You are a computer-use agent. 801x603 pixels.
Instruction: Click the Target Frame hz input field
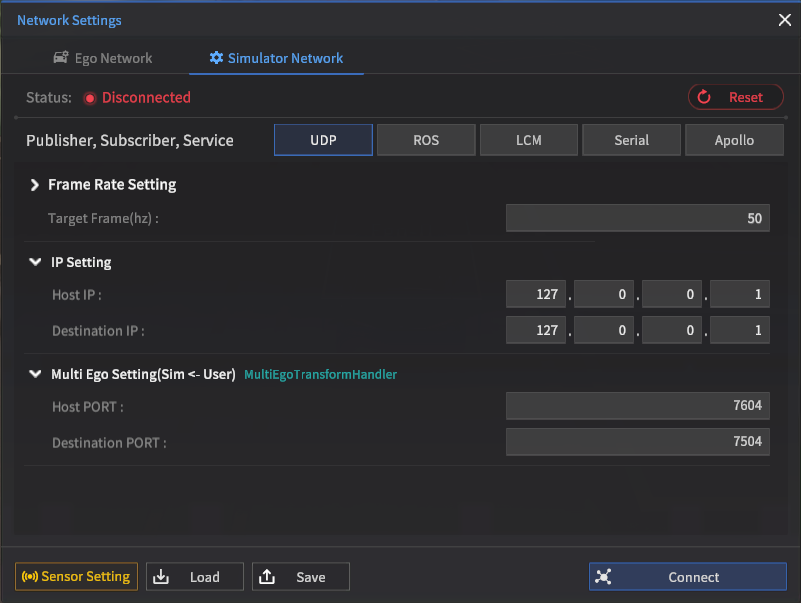click(637, 218)
